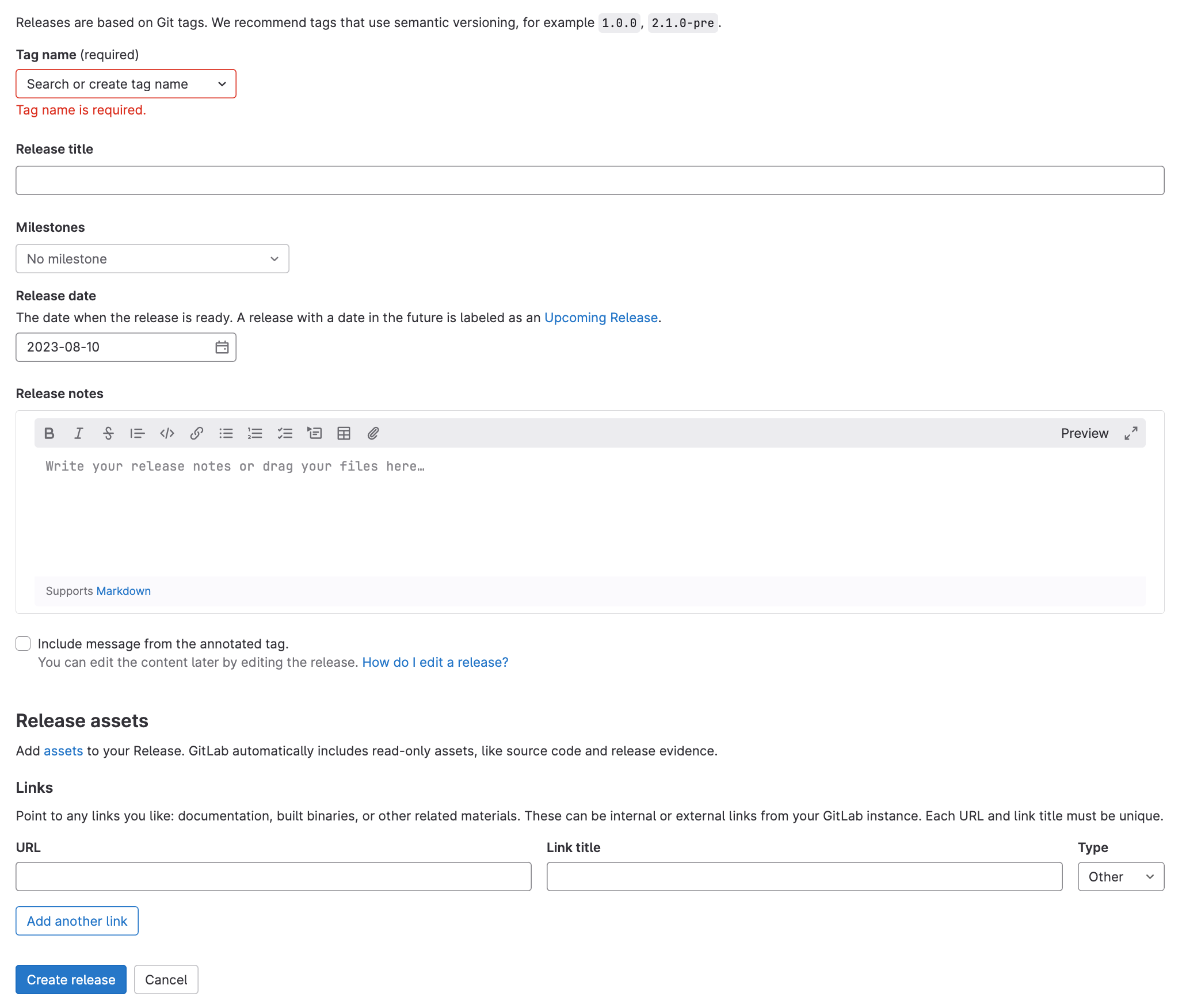The width and height of the screenshot is (1182, 1008).
Task: Add a link via toolbar icon
Action: point(196,433)
